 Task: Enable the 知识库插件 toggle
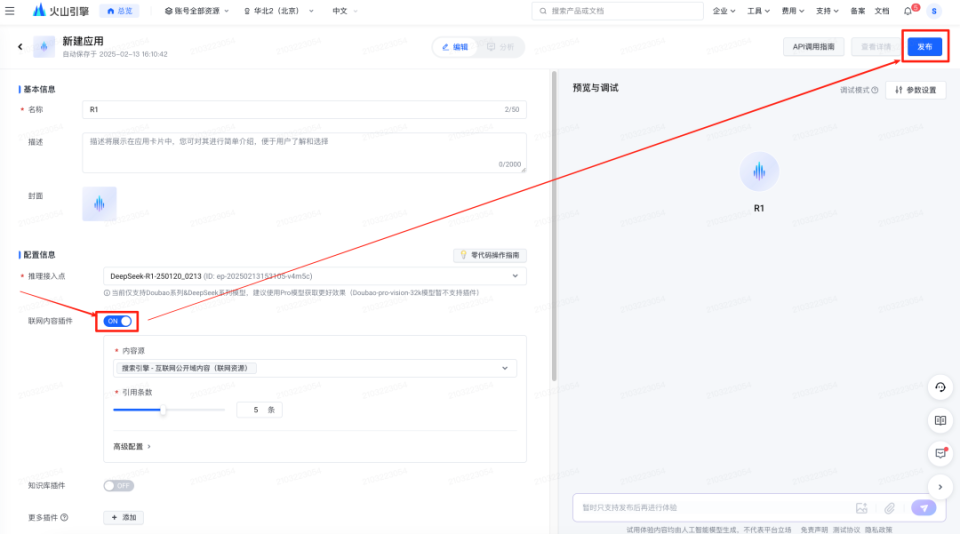[x=118, y=486]
